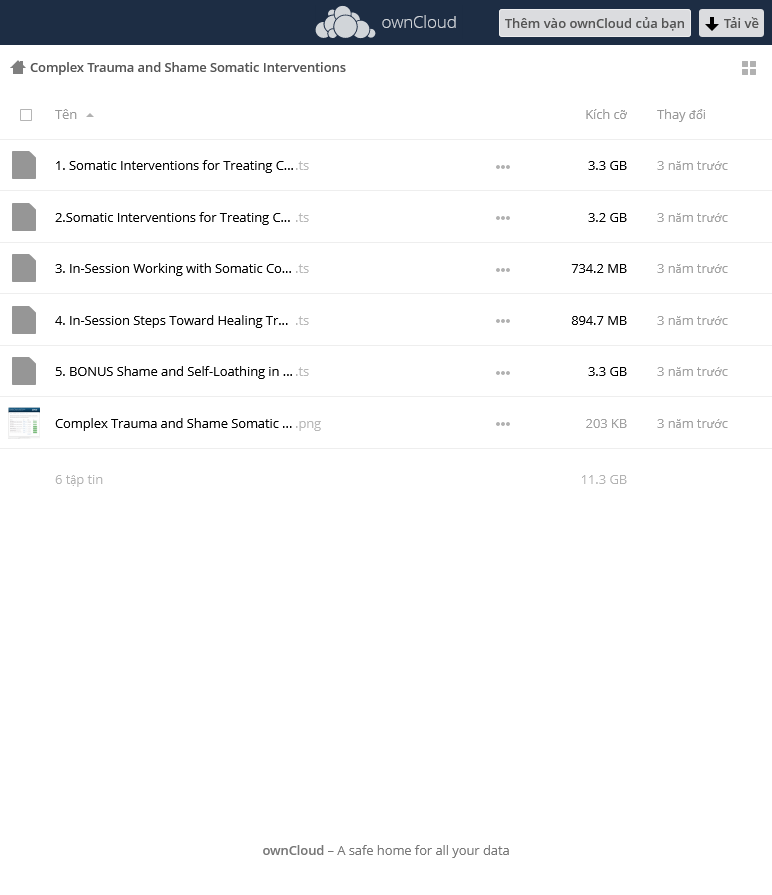
Task: Open Complex Trauma and Shame Somatic png
Action: click(x=188, y=424)
